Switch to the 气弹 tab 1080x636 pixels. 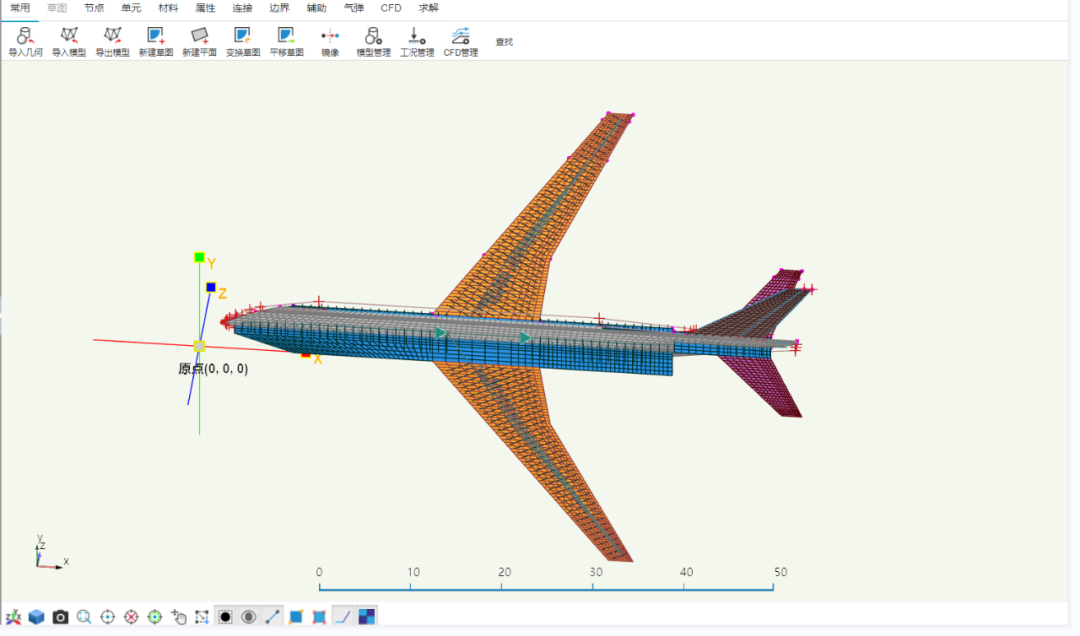353,8
